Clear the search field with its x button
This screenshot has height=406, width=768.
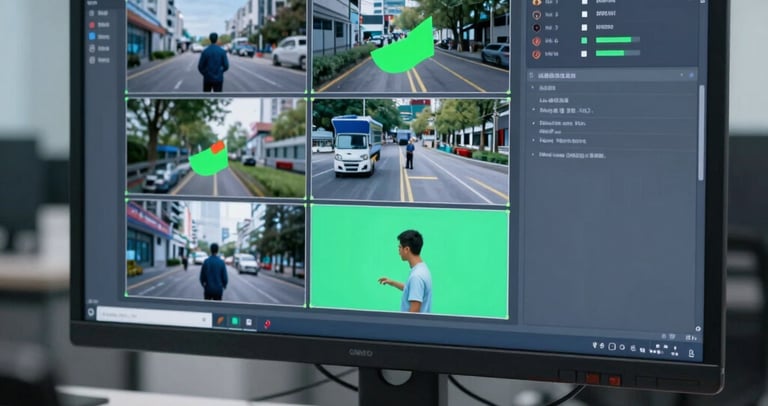click(x=205, y=320)
